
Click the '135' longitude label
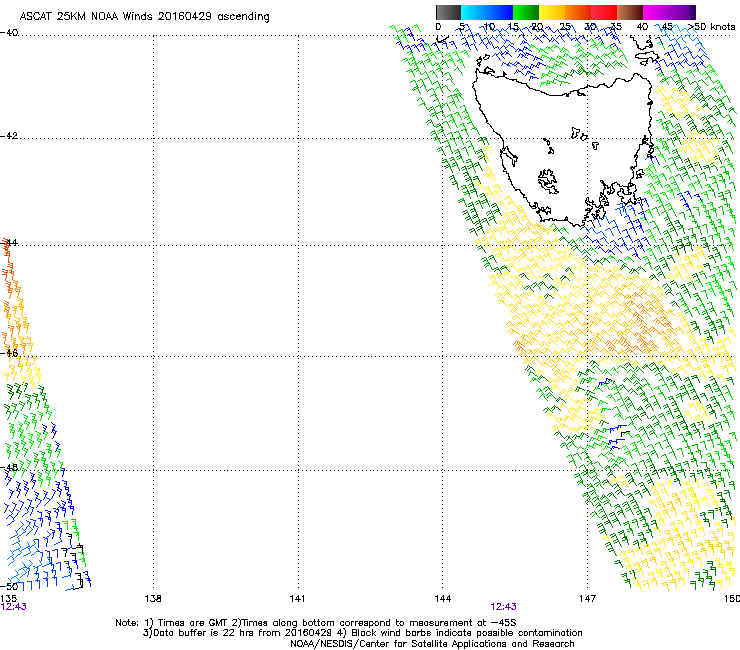[8, 599]
